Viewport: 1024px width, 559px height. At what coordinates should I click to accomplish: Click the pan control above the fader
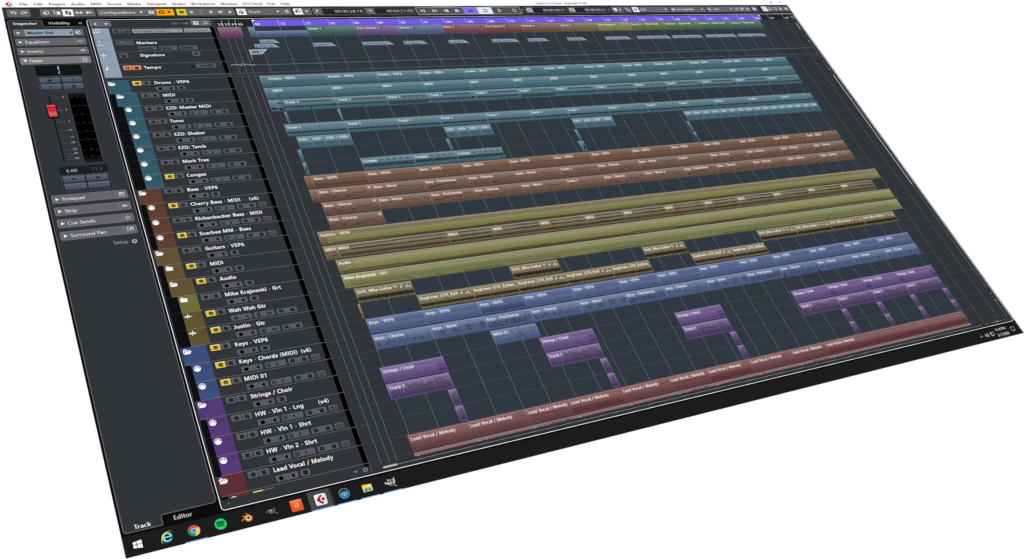tap(59, 69)
